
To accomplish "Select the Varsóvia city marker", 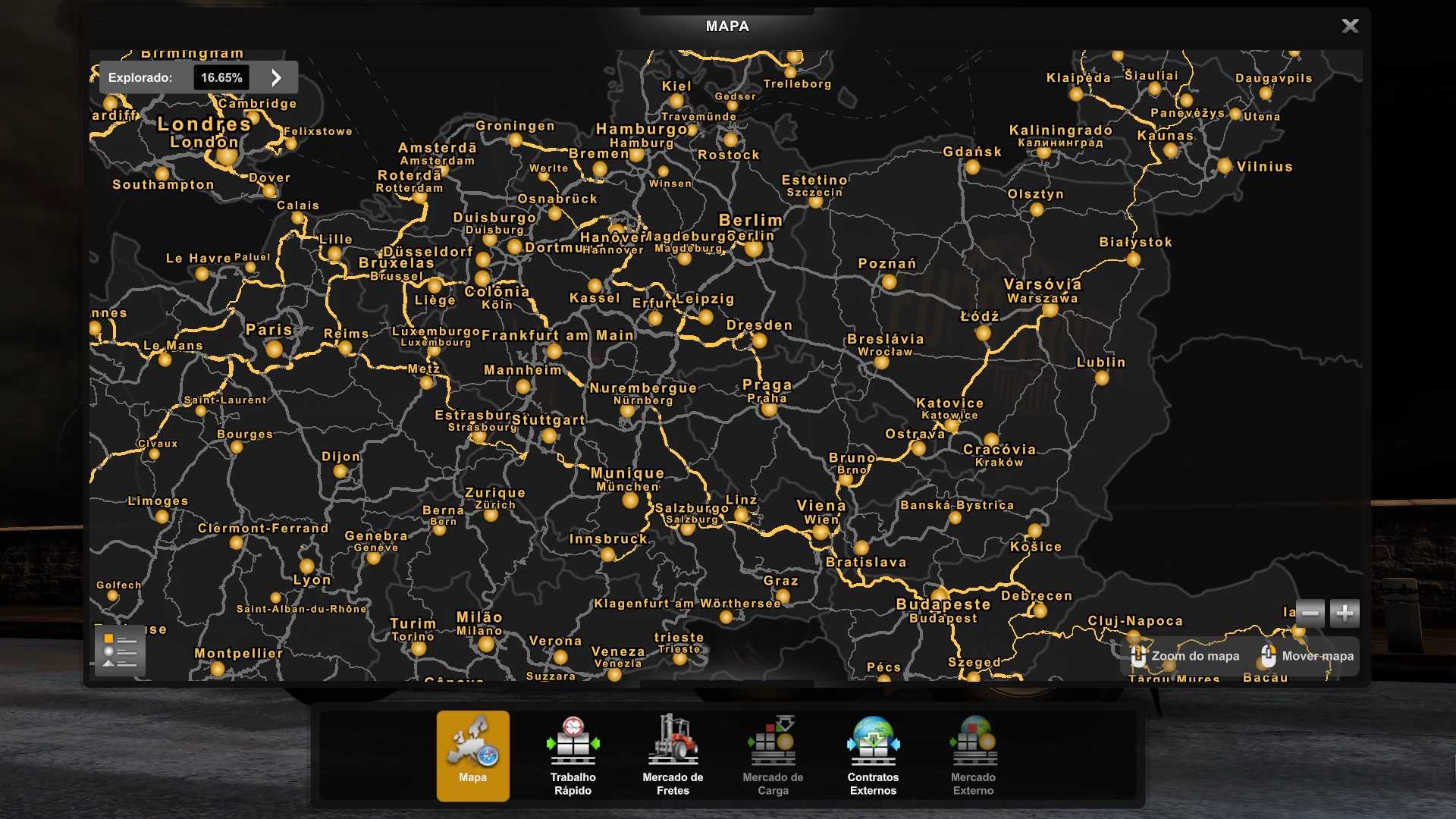I will pyautogui.click(x=1050, y=309).
